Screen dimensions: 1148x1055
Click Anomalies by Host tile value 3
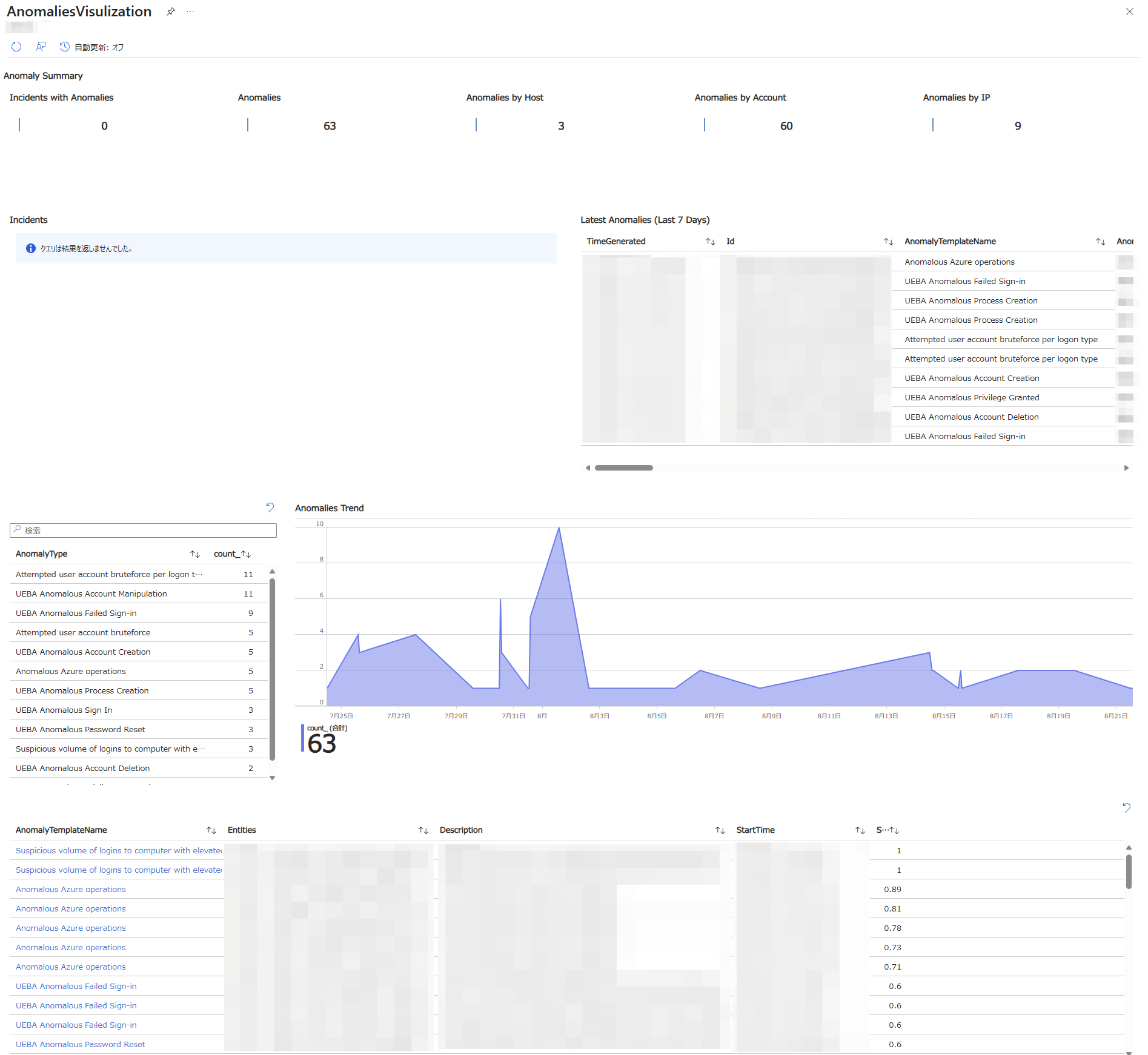(x=561, y=126)
